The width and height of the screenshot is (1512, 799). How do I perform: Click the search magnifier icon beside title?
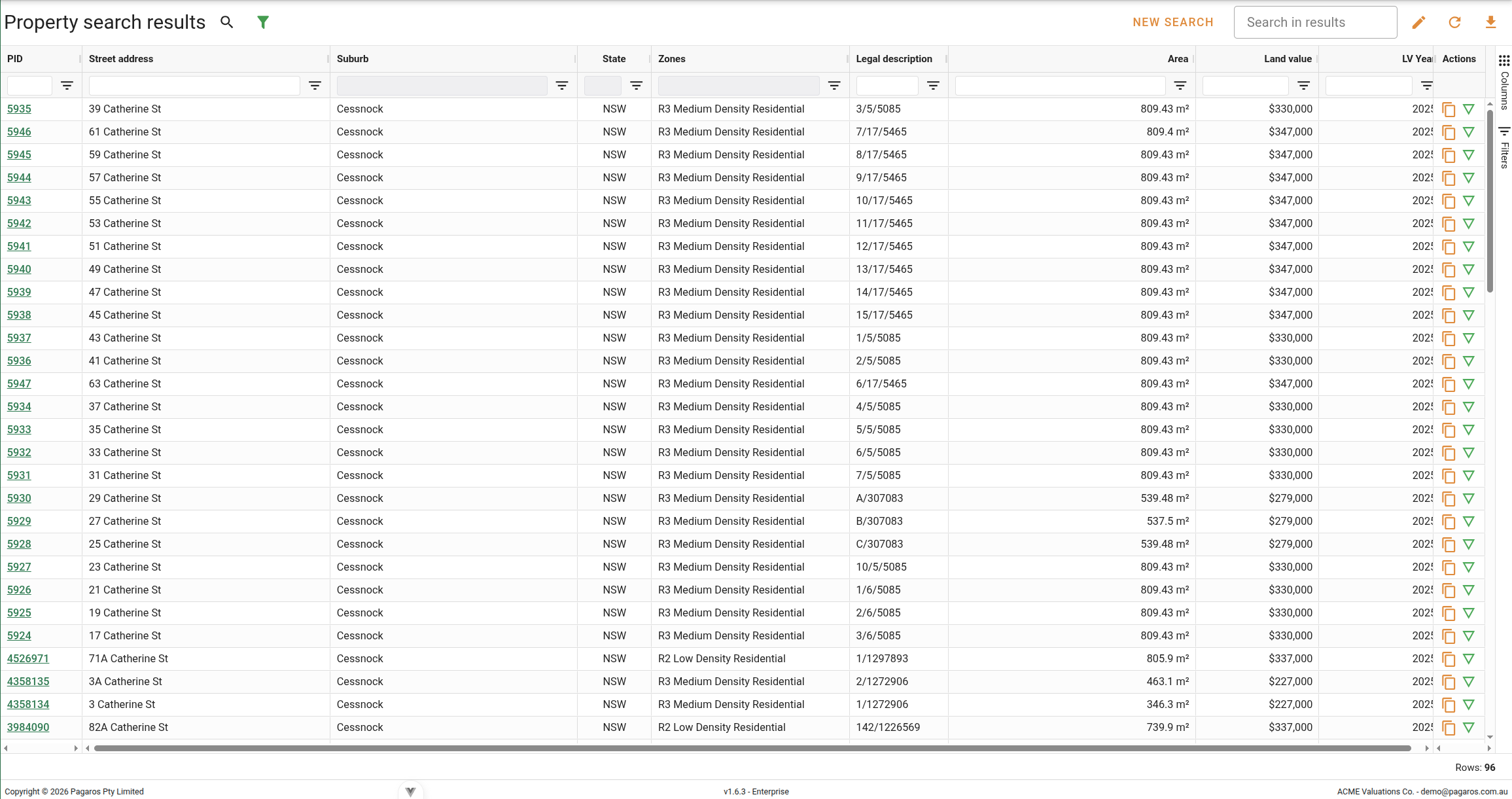click(x=226, y=22)
